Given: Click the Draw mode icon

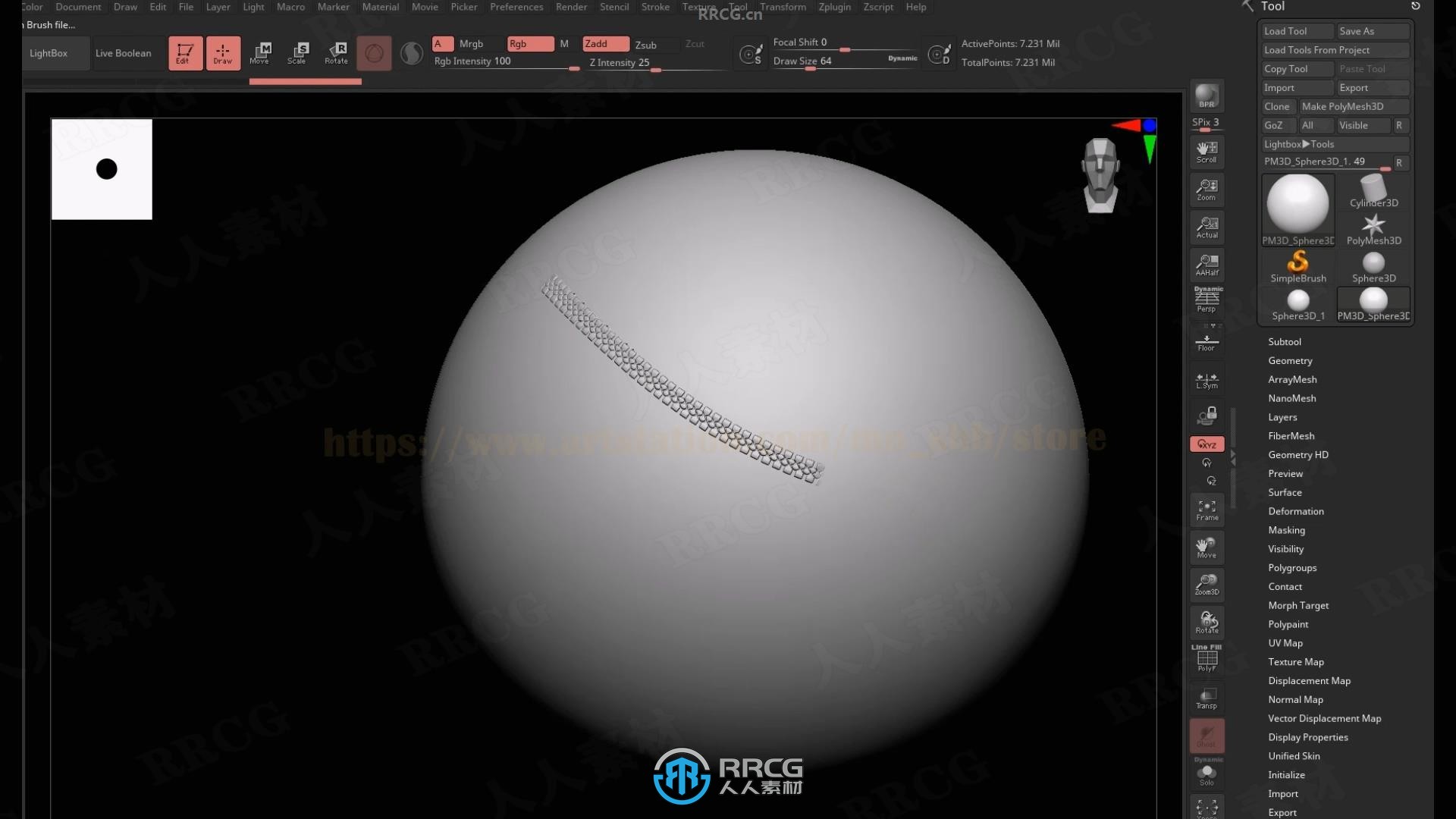Looking at the screenshot, I should (221, 52).
